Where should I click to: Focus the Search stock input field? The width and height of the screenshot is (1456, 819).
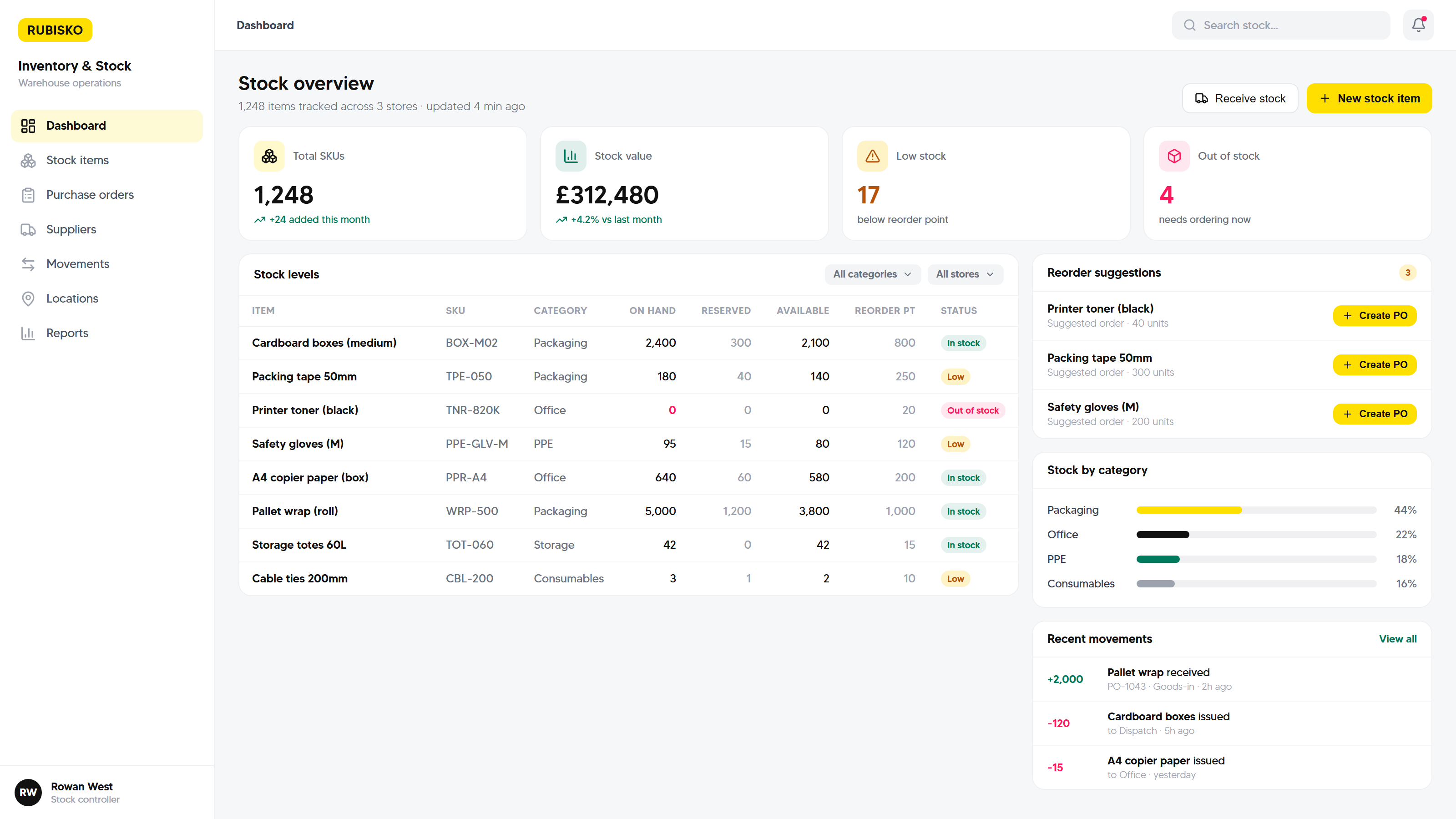click(1281, 25)
